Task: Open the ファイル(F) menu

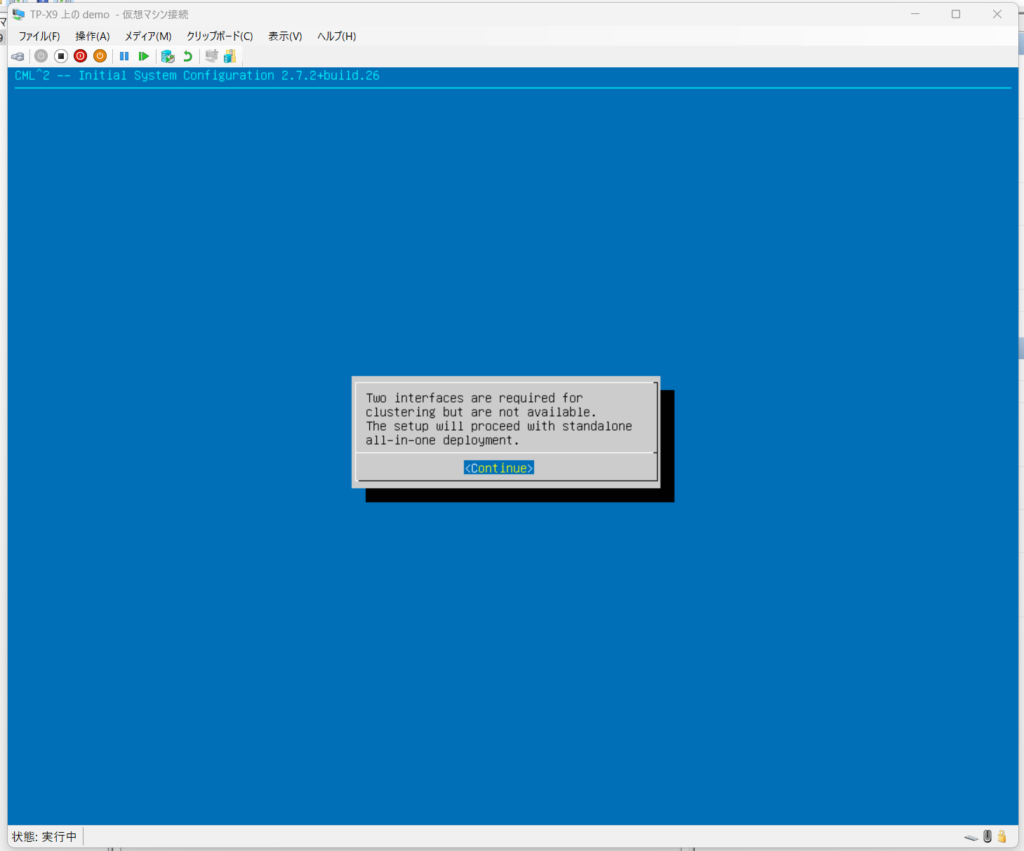Action: (x=39, y=37)
